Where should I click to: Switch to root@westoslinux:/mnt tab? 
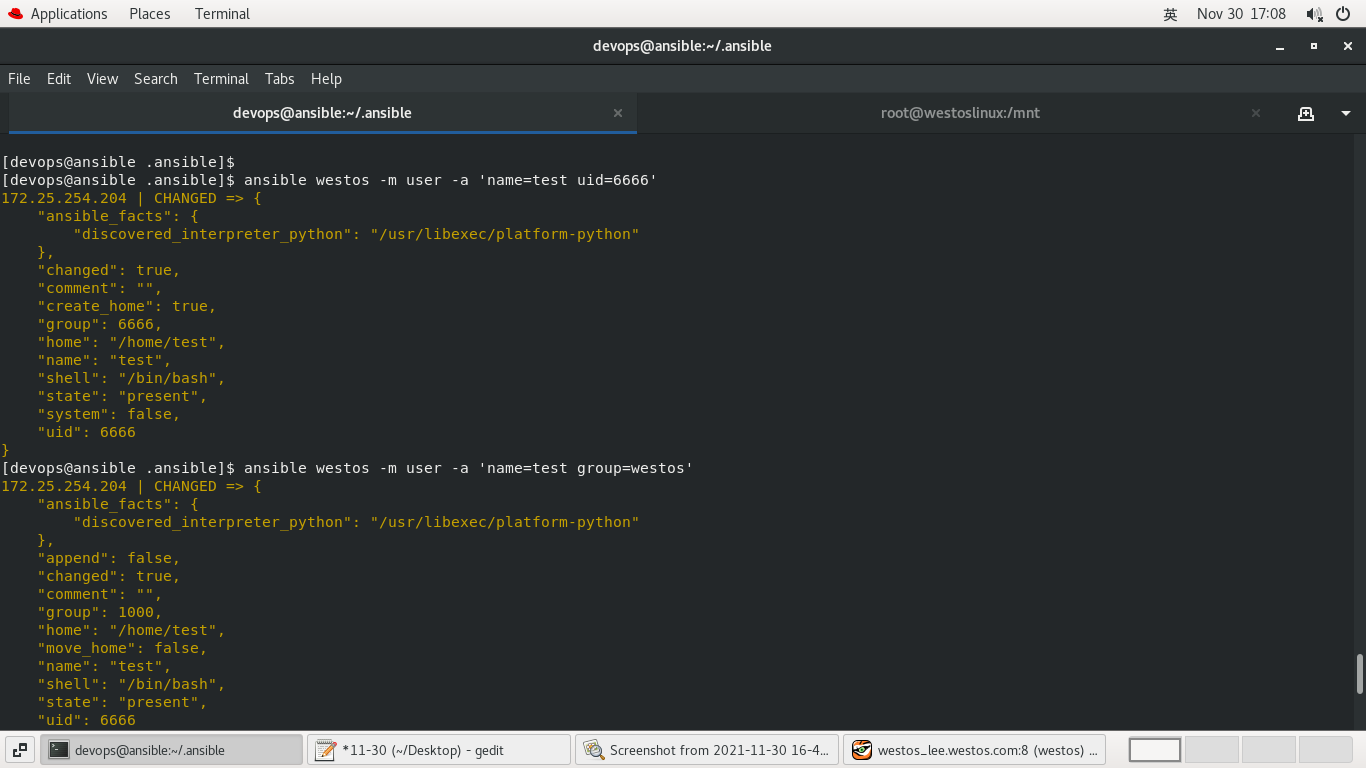coord(960,113)
